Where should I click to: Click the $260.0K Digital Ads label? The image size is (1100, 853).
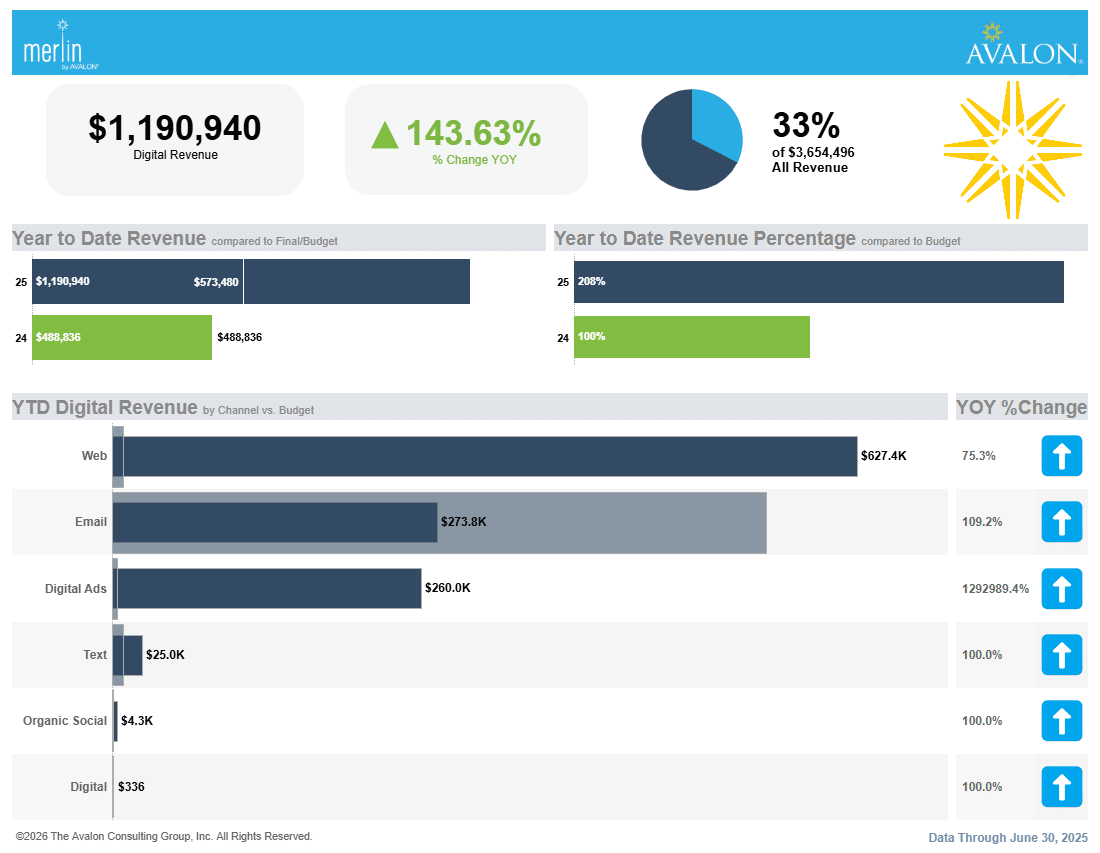[448, 588]
